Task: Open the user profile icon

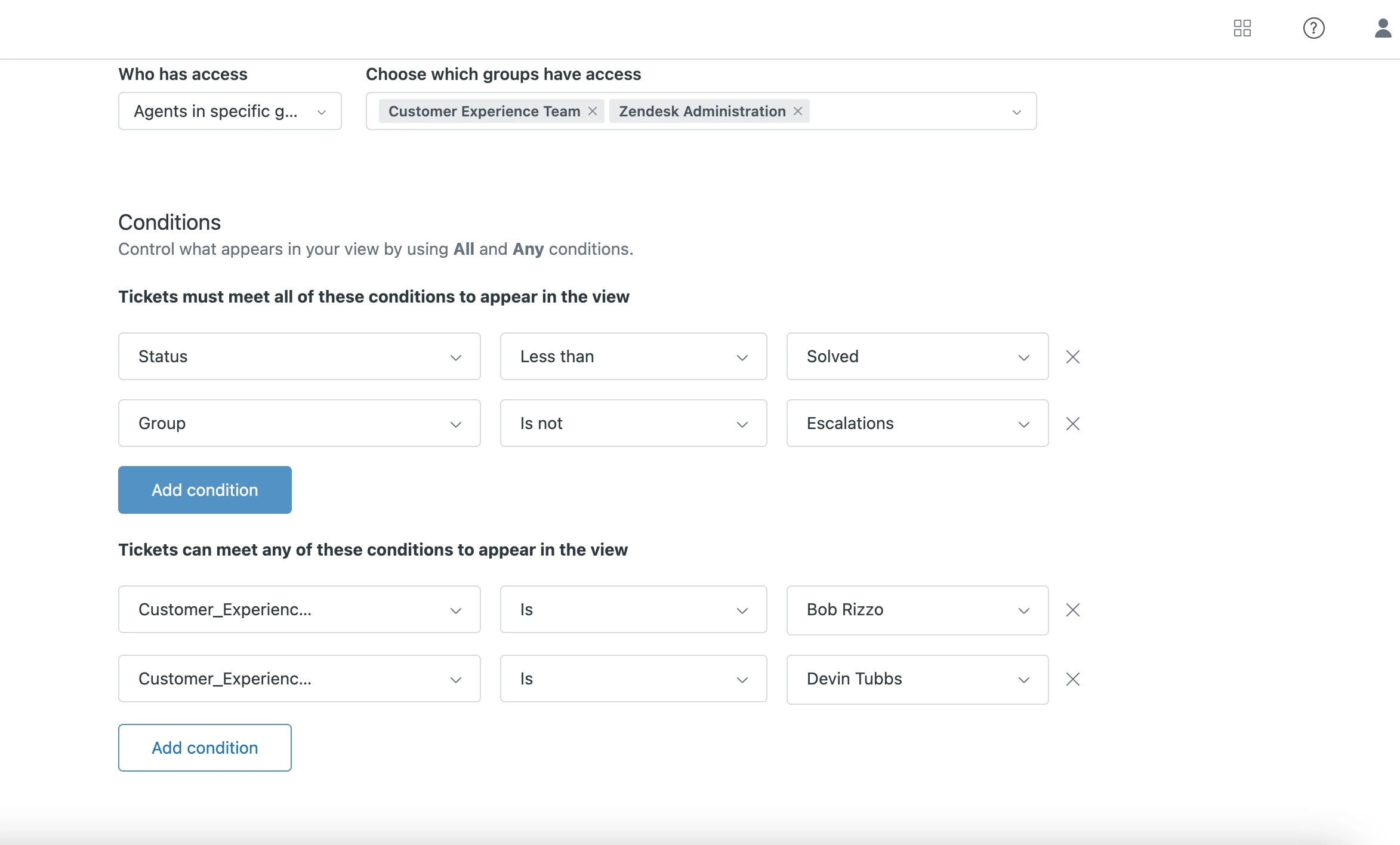Action: [x=1383, y=28]
